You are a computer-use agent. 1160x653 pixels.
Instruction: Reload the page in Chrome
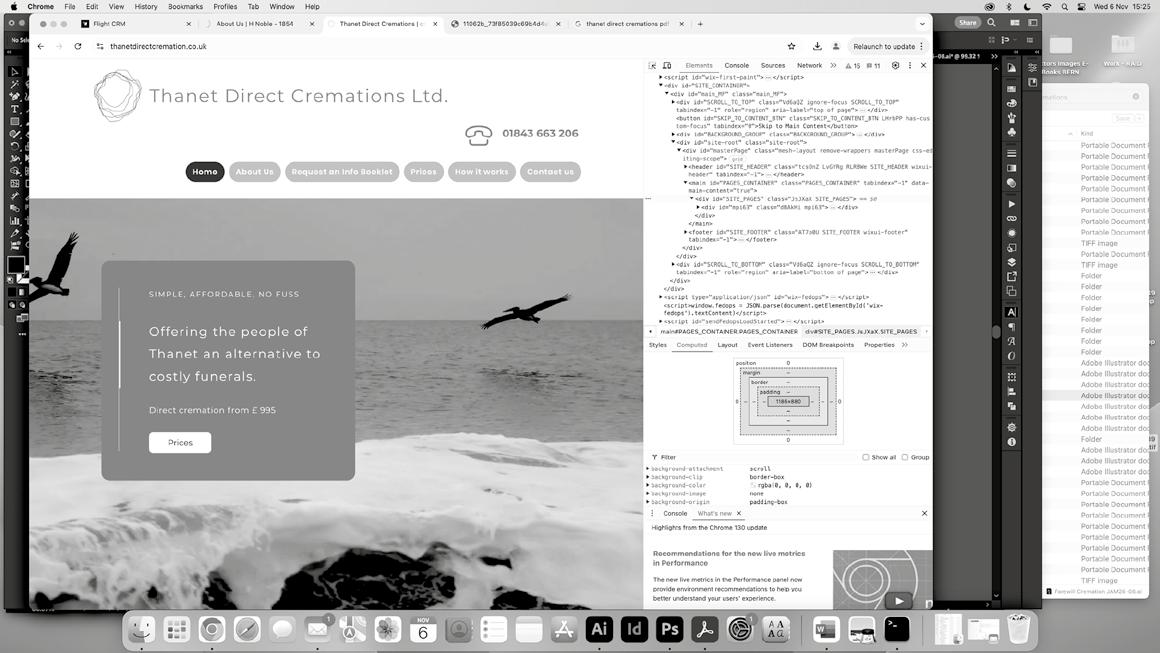tap(78, 46)
